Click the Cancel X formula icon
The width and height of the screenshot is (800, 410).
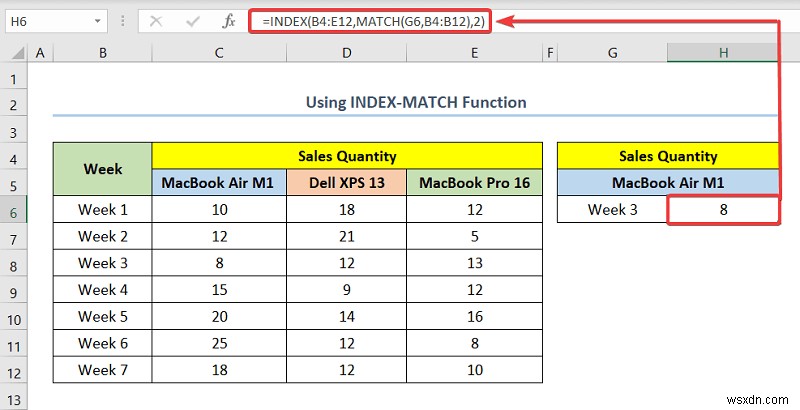(156, 21)
